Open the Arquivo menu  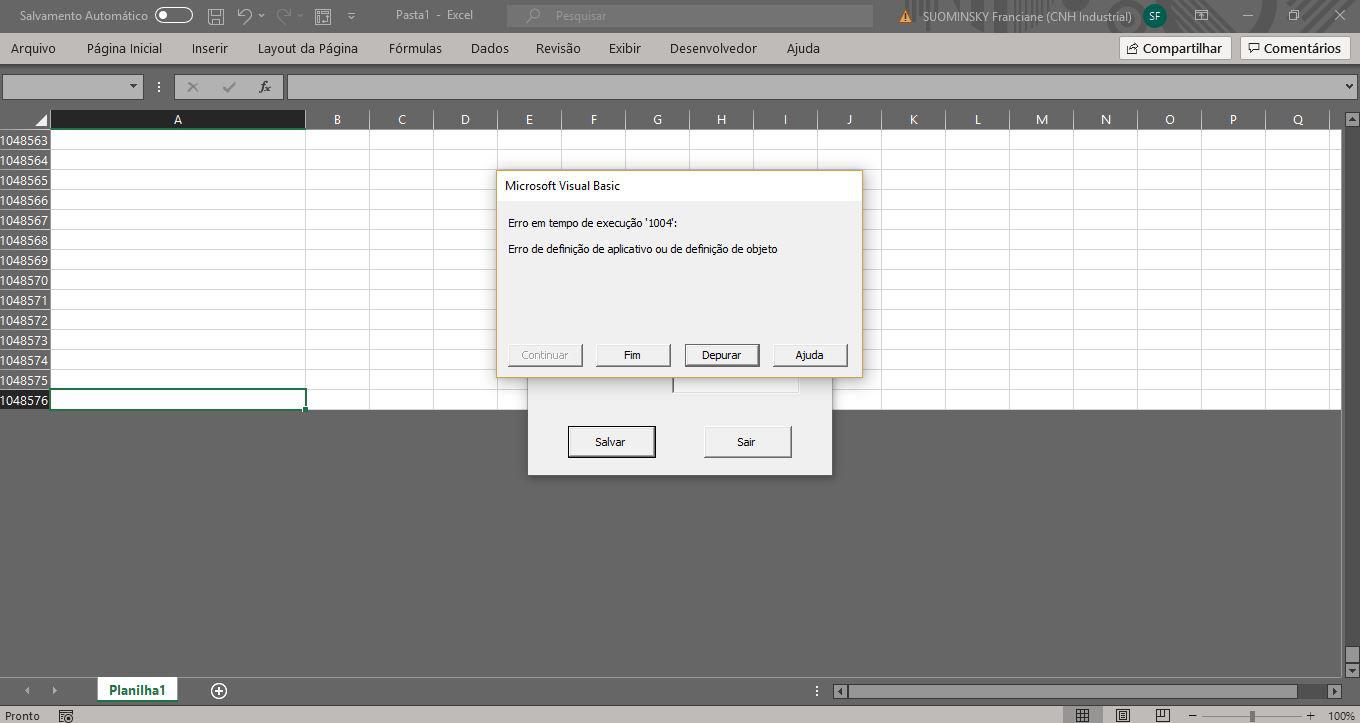[33, 48]
